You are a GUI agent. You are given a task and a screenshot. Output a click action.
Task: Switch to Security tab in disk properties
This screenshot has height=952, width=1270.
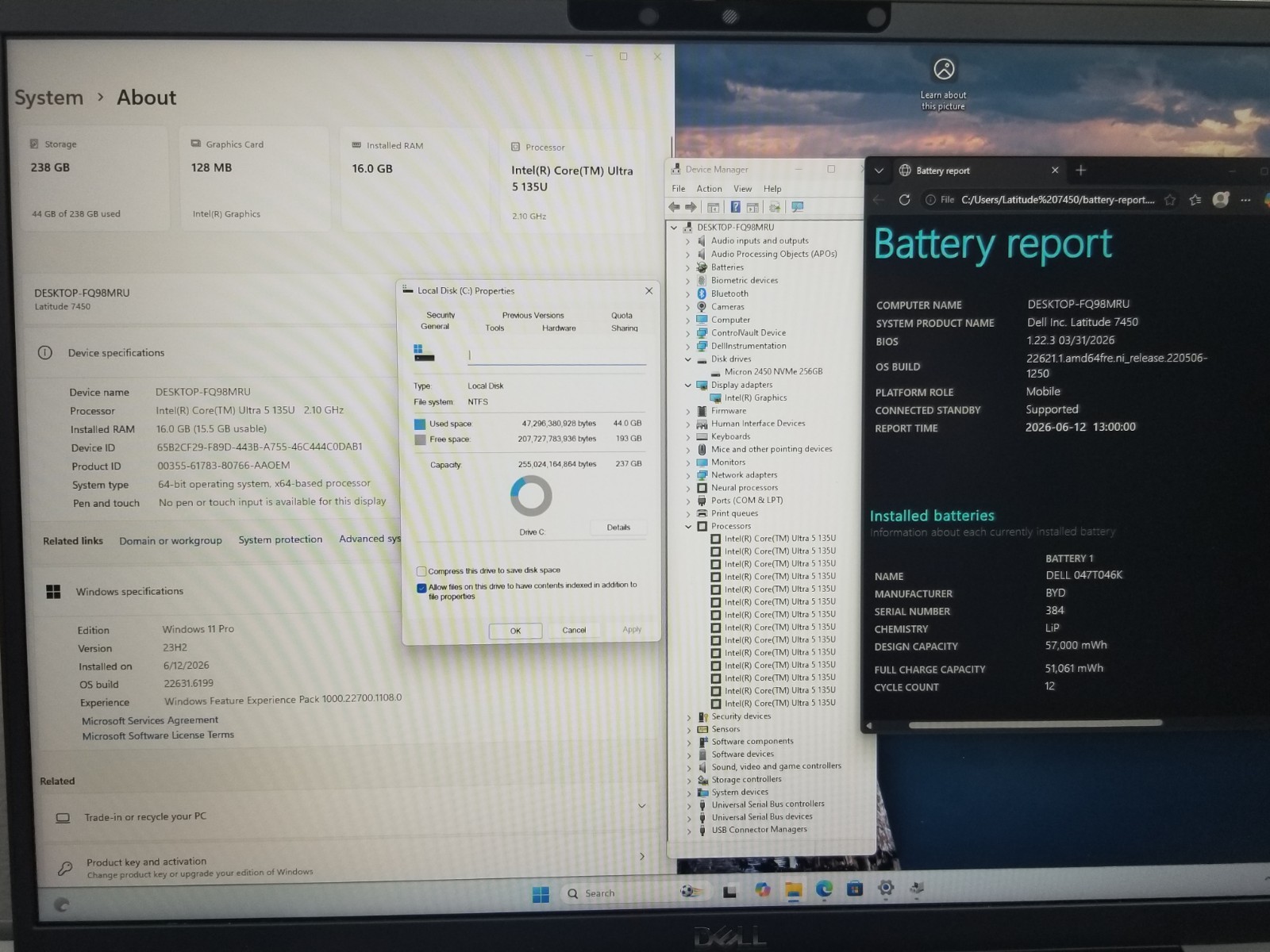(441, 315)
